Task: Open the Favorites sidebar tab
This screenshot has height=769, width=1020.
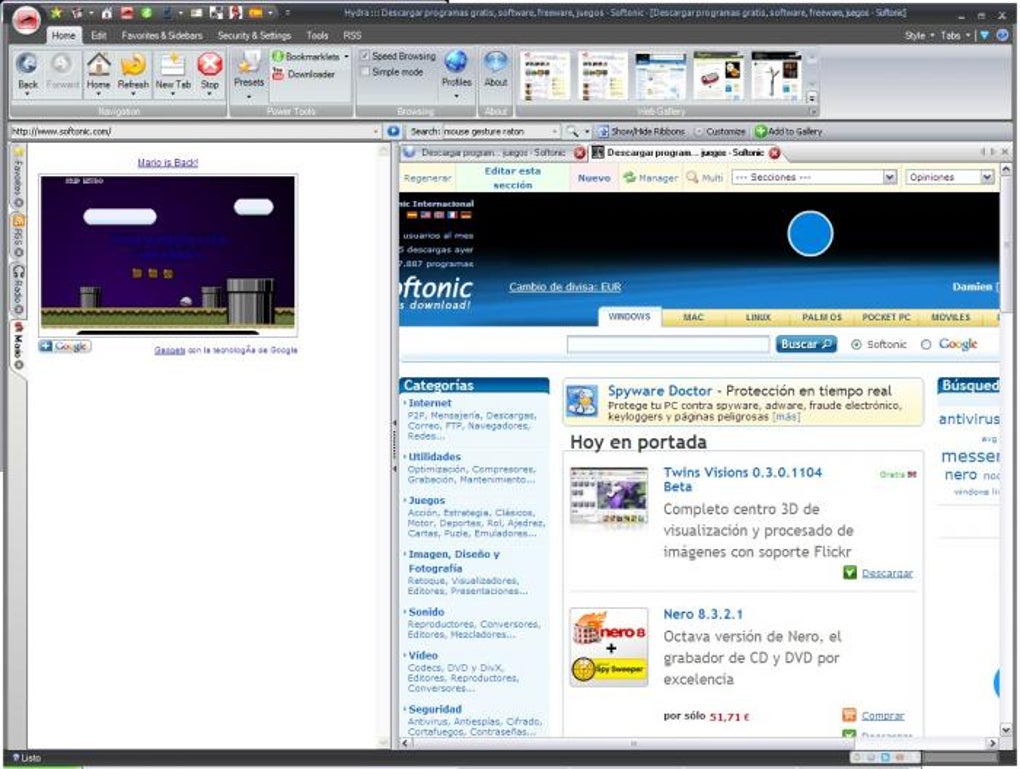Action: (x=18, y=178)
